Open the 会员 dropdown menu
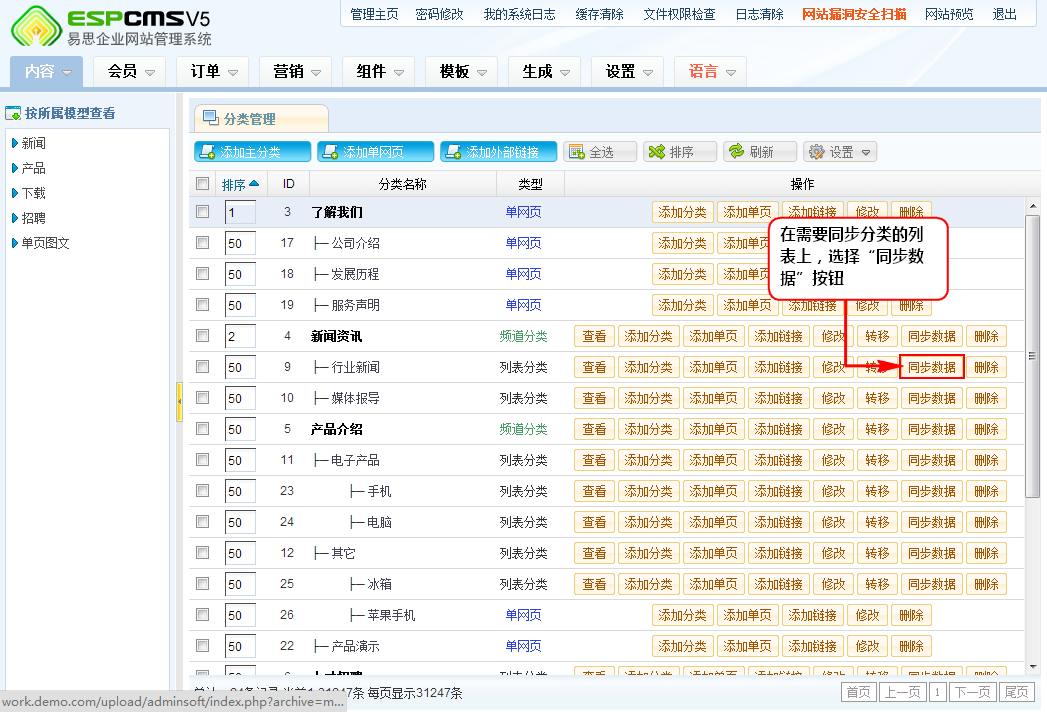The image size is (1047, 712). [x=130, y=71]
